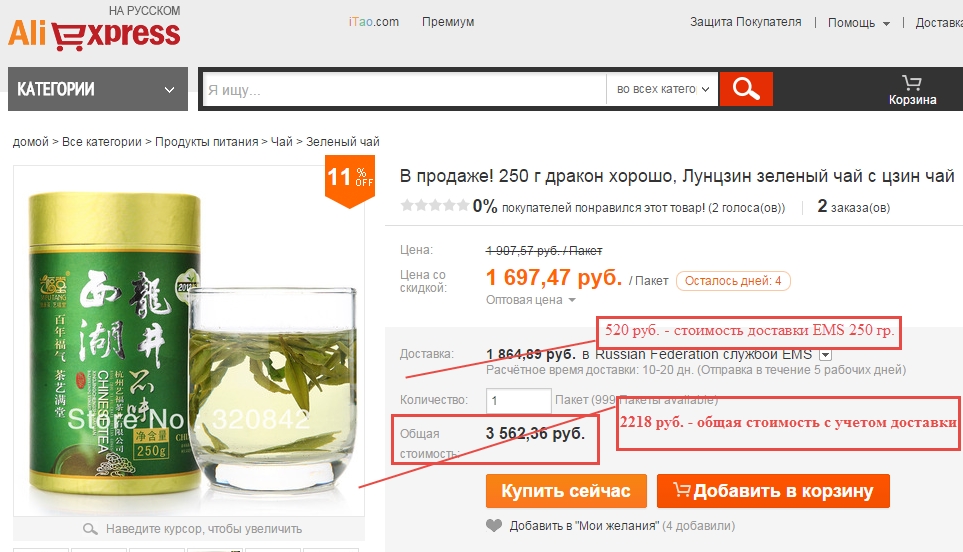Click the product star rating
Image resolution: width=963 pixels, height=552 pixels.
[434, 205]
